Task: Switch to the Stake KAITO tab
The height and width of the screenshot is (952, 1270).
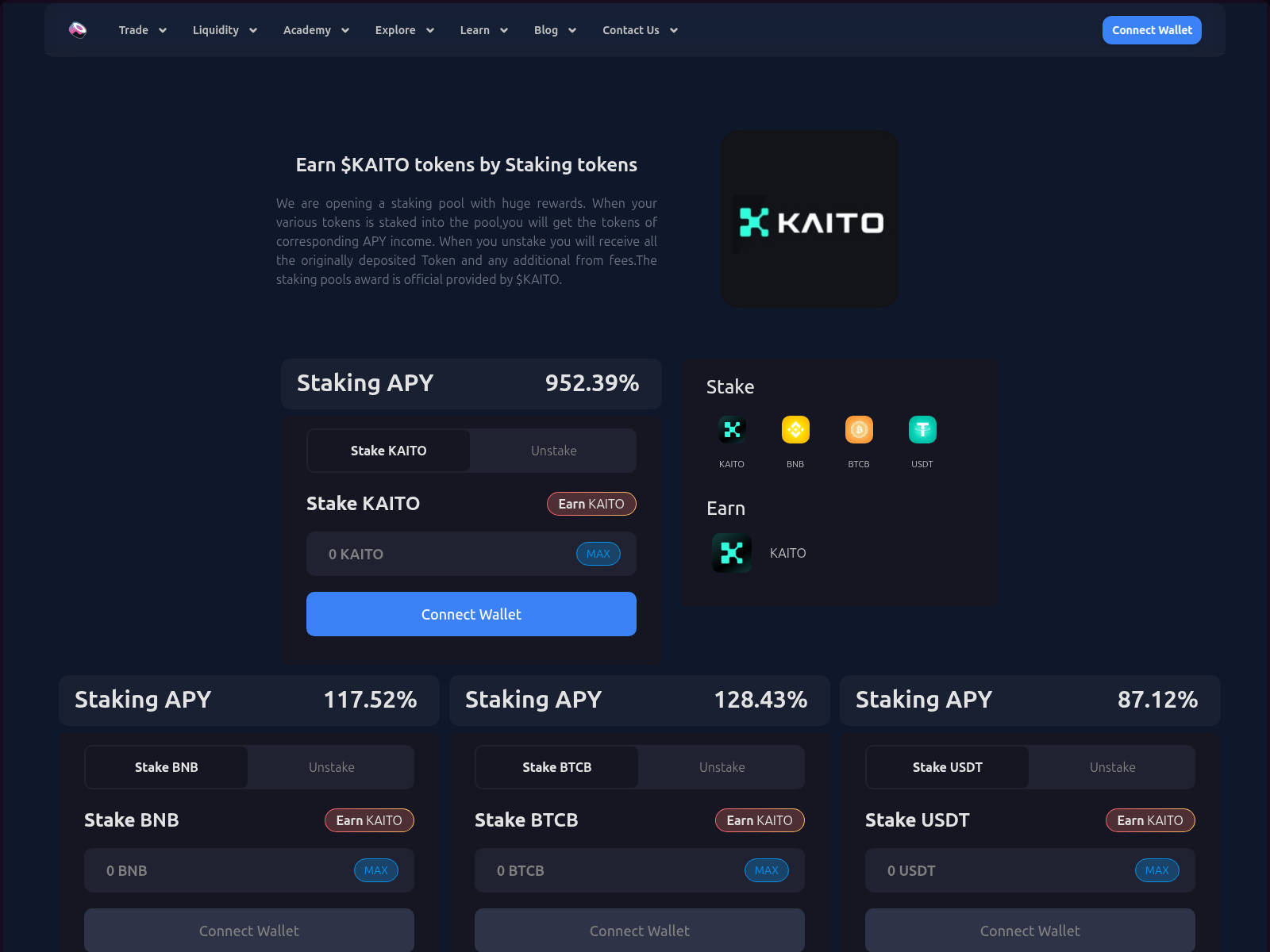Action: [x=389, y=451]
